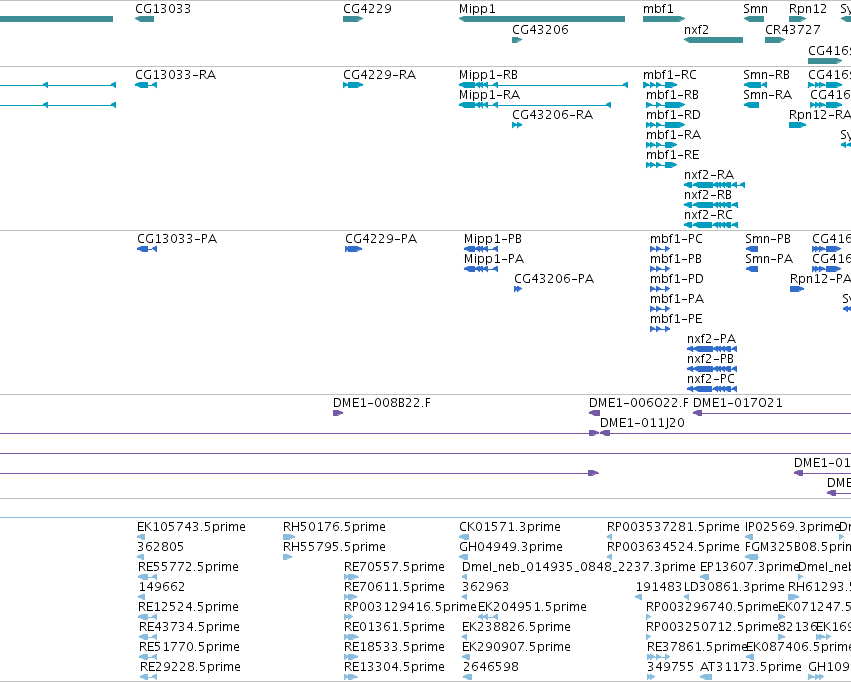Select transcript Smn-RB
The width and height of the screenshot is (851, 682).
(755, 85)
